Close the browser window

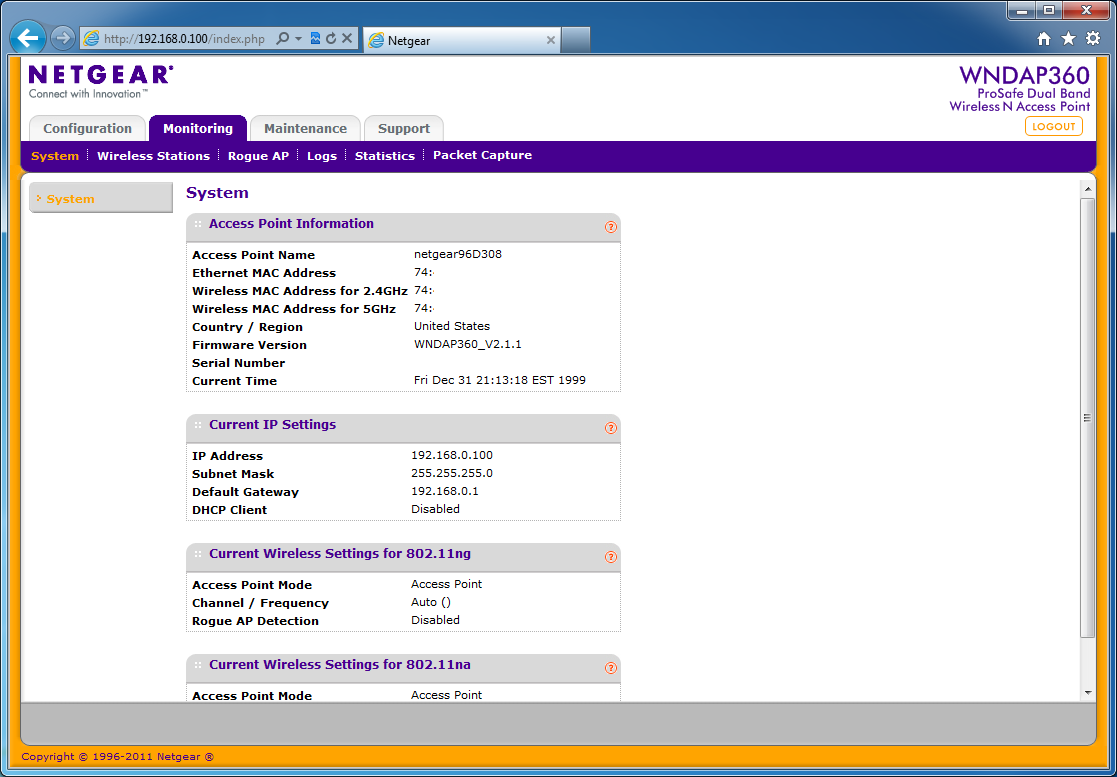(x=1086, y=11)
